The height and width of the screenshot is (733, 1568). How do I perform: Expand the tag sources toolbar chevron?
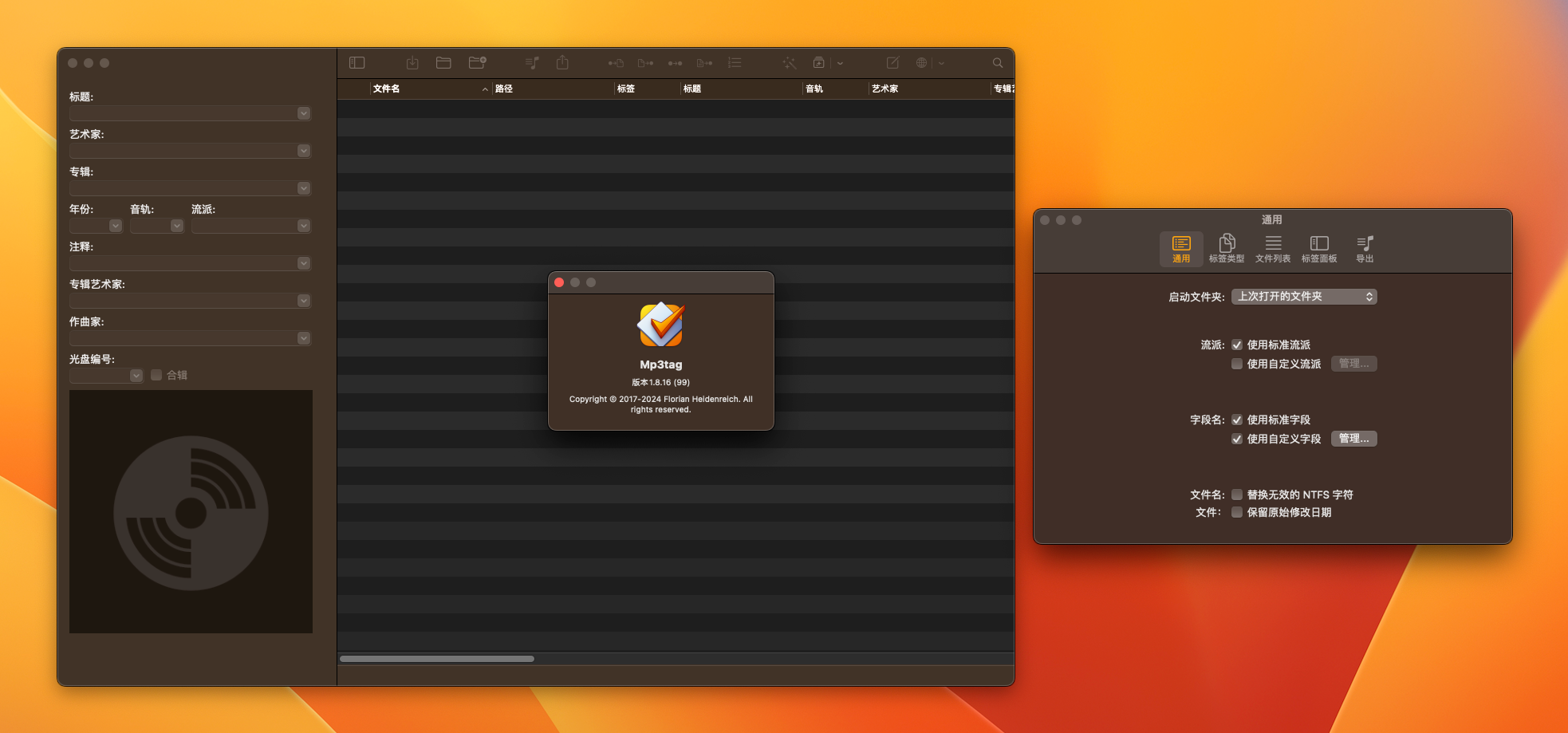click(x=941, y=63)
